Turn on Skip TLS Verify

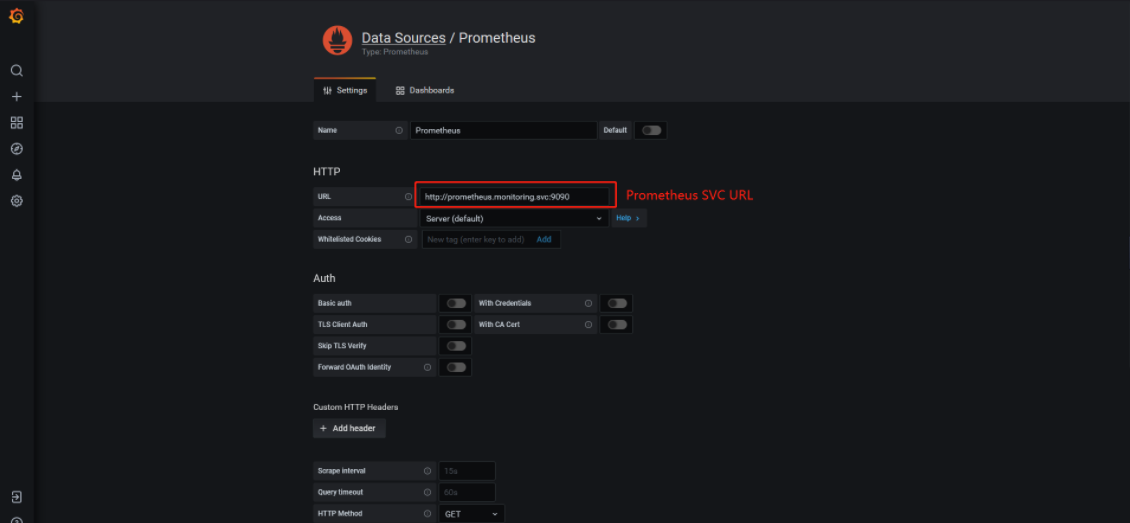[456, 346]
